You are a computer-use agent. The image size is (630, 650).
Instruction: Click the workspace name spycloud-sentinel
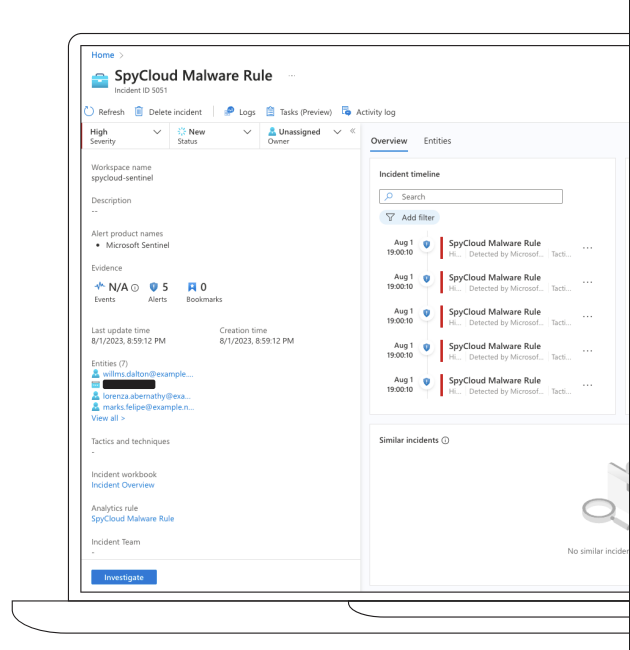click(x=122, y=178)
